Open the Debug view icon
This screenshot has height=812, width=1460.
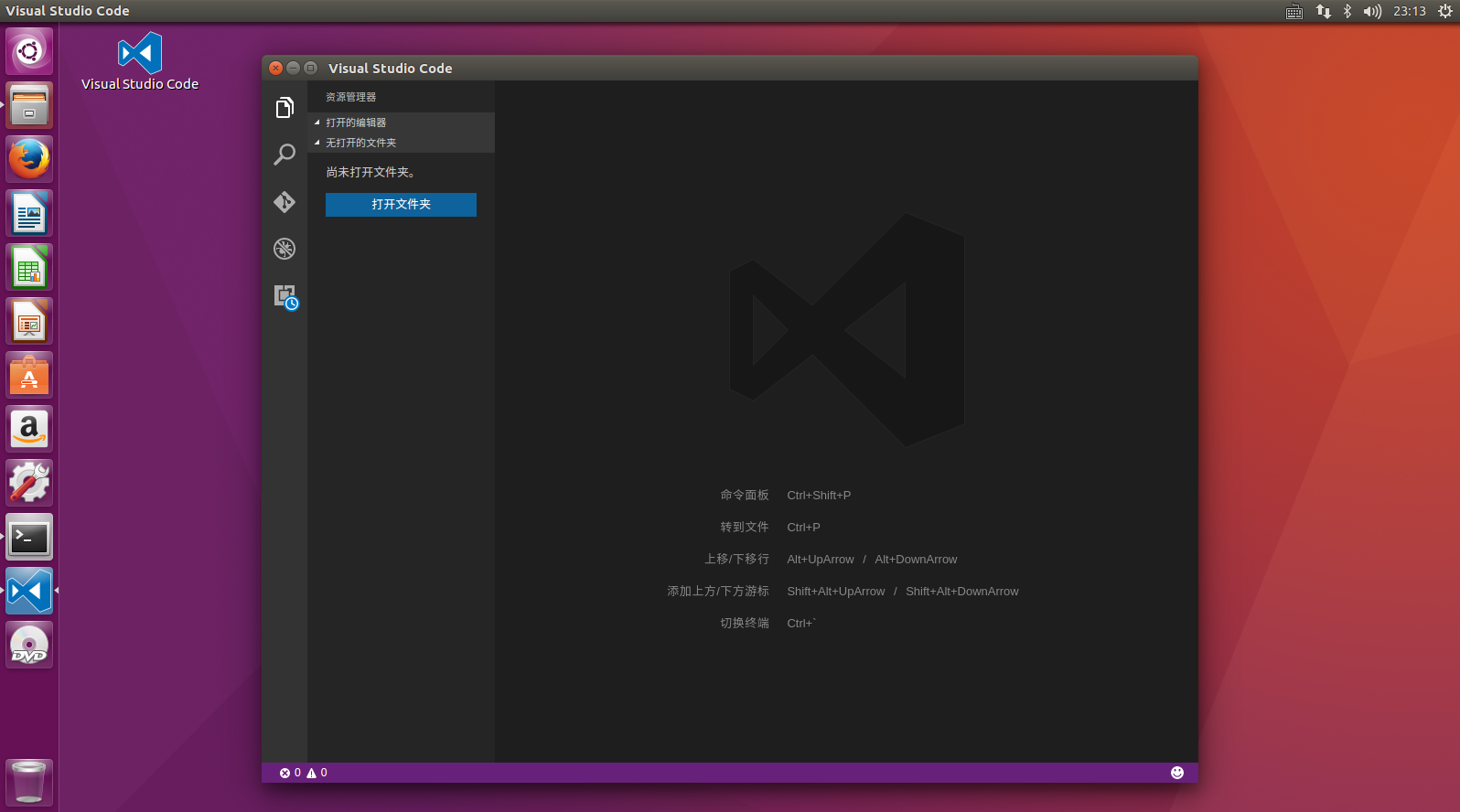pyautogui.click(x=284, y=249)
